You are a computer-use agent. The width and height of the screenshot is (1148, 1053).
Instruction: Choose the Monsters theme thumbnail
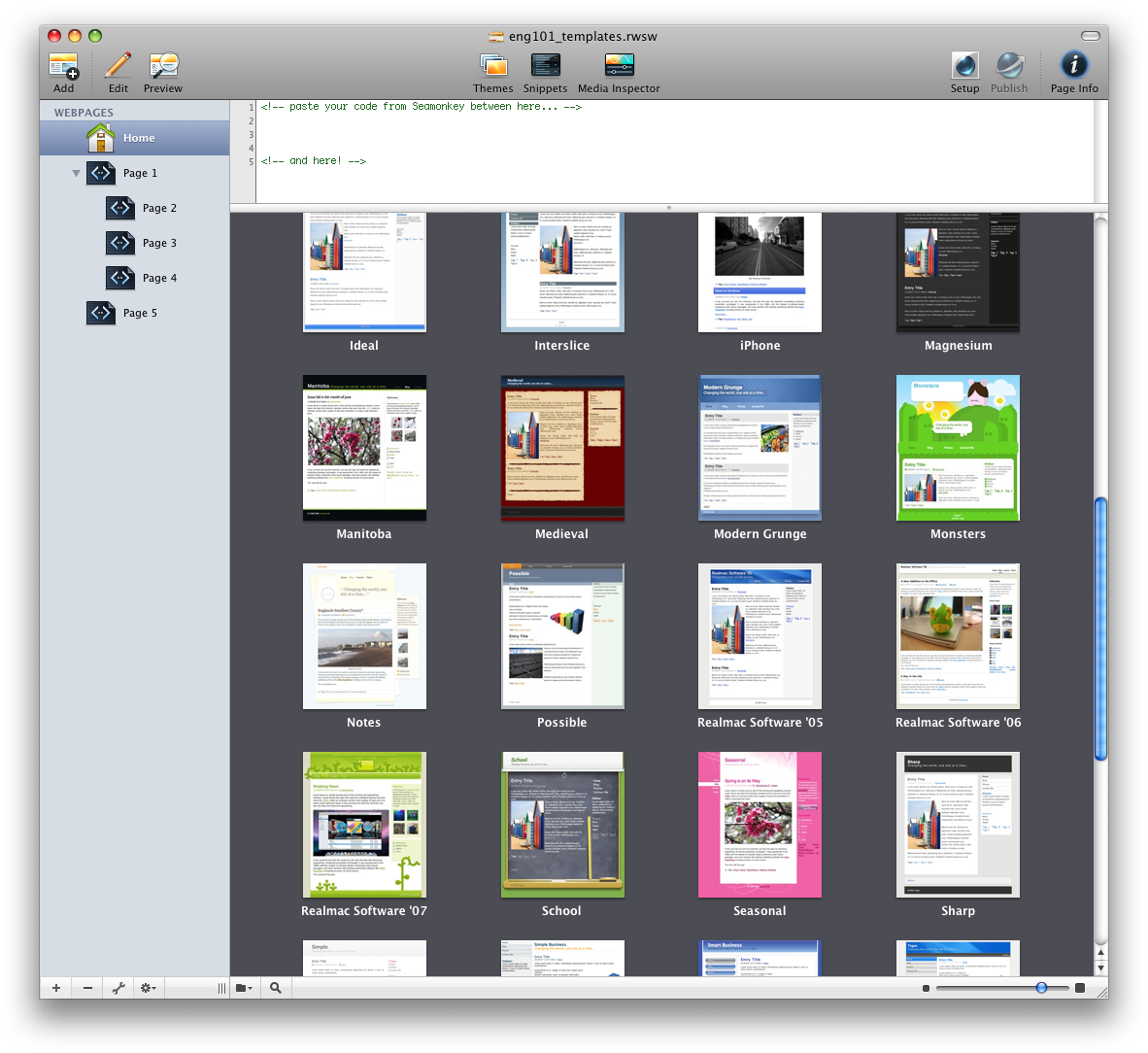958,448
